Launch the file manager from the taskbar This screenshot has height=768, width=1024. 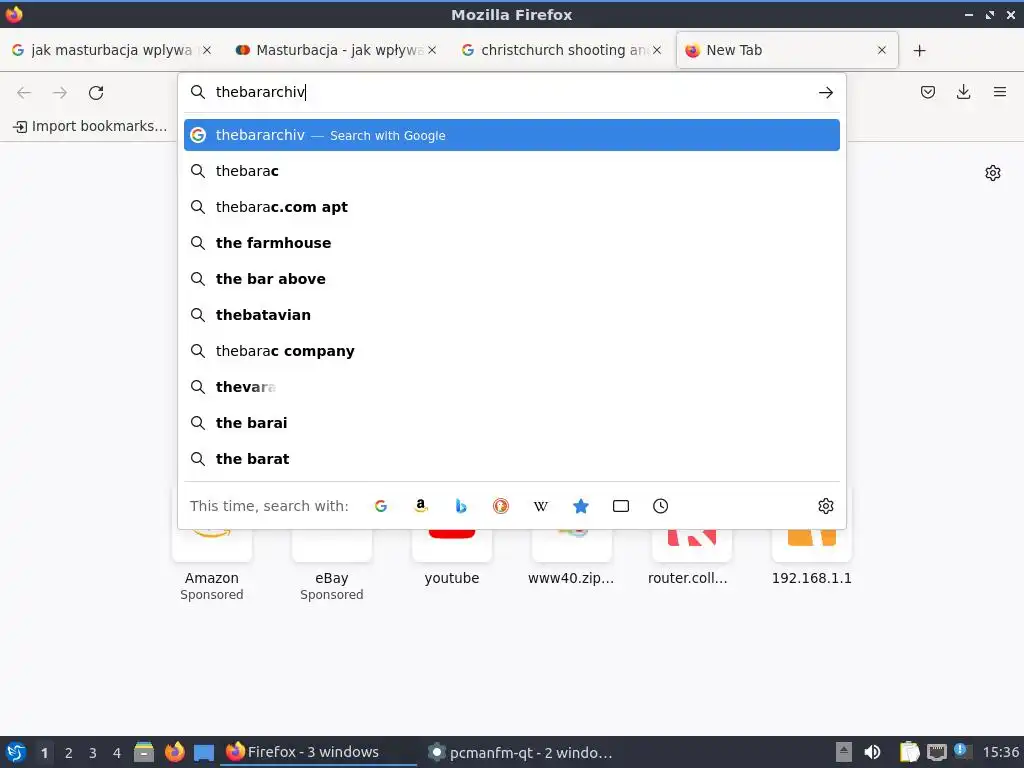144,752
